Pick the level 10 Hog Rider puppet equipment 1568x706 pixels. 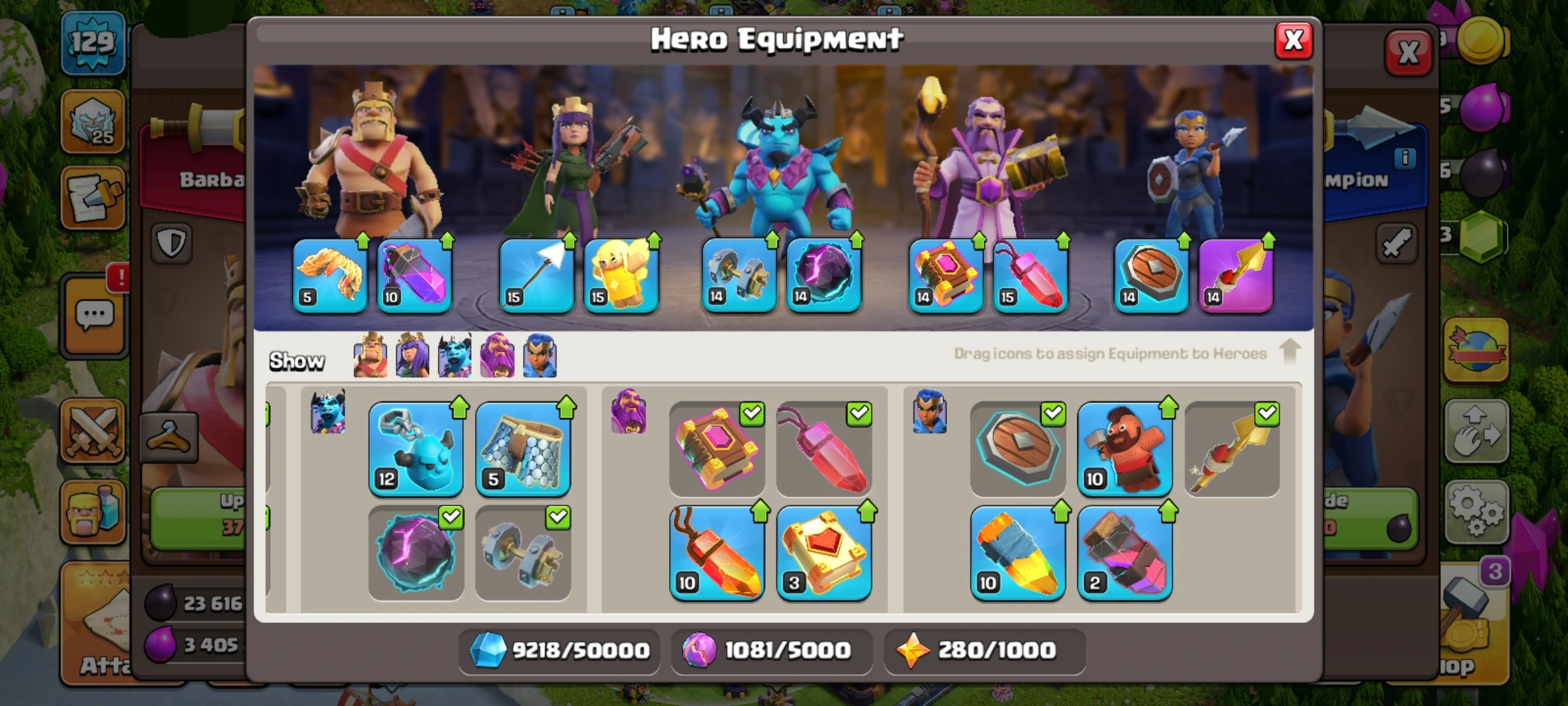[1125, 449]
